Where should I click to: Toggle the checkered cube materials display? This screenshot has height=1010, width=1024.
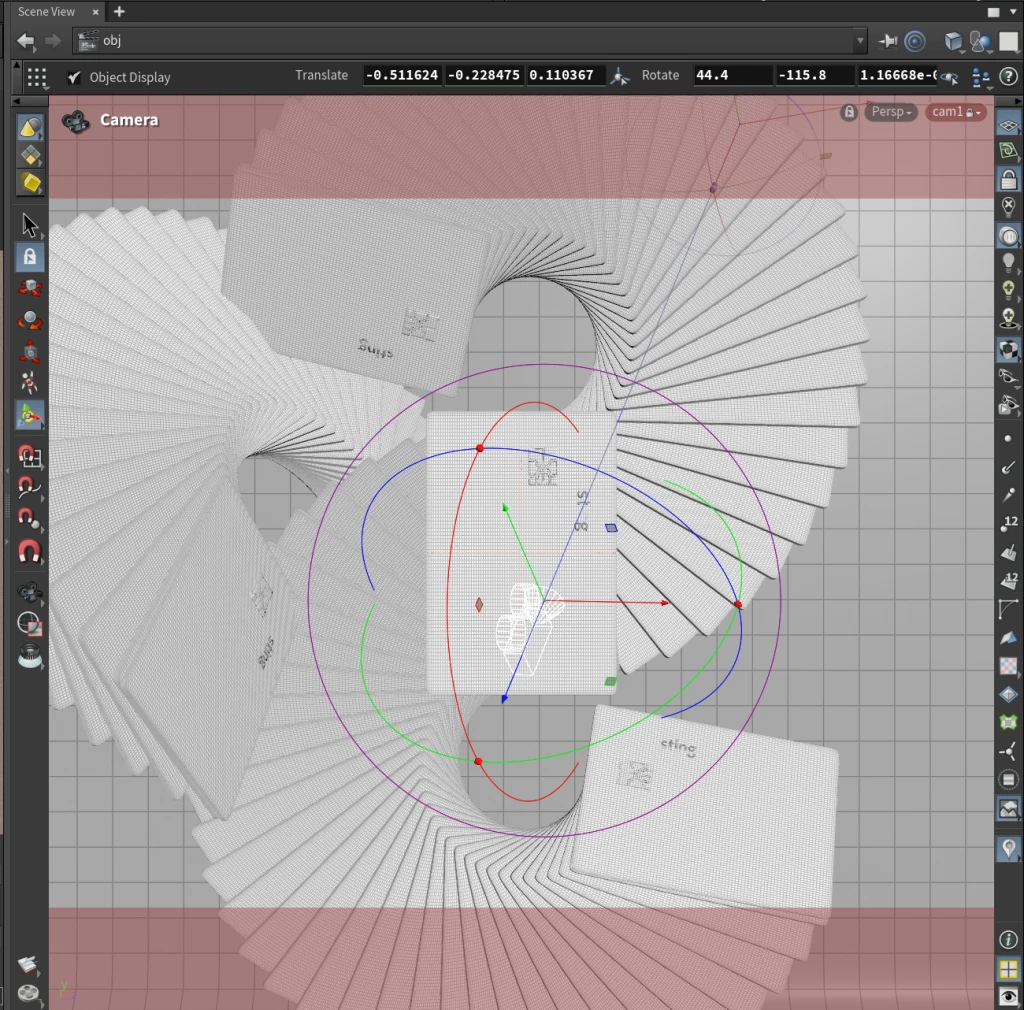pos(1008,349)
